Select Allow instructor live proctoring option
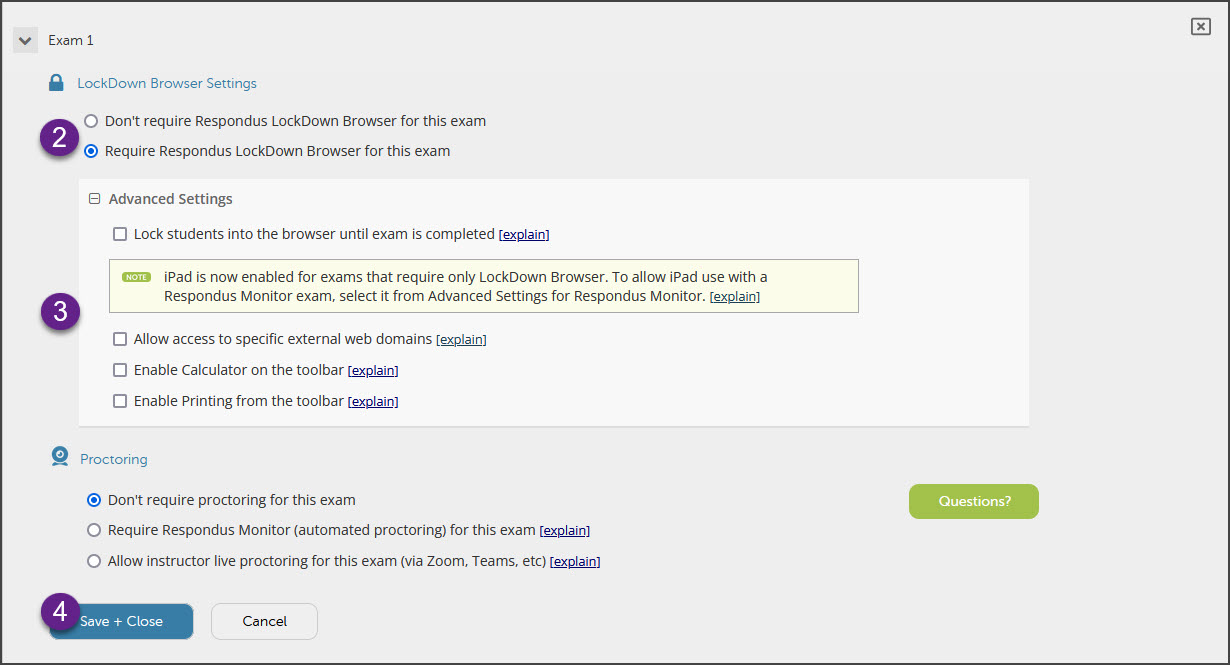The width and height of the screenshot is (1230, 665). coord(94,561)
